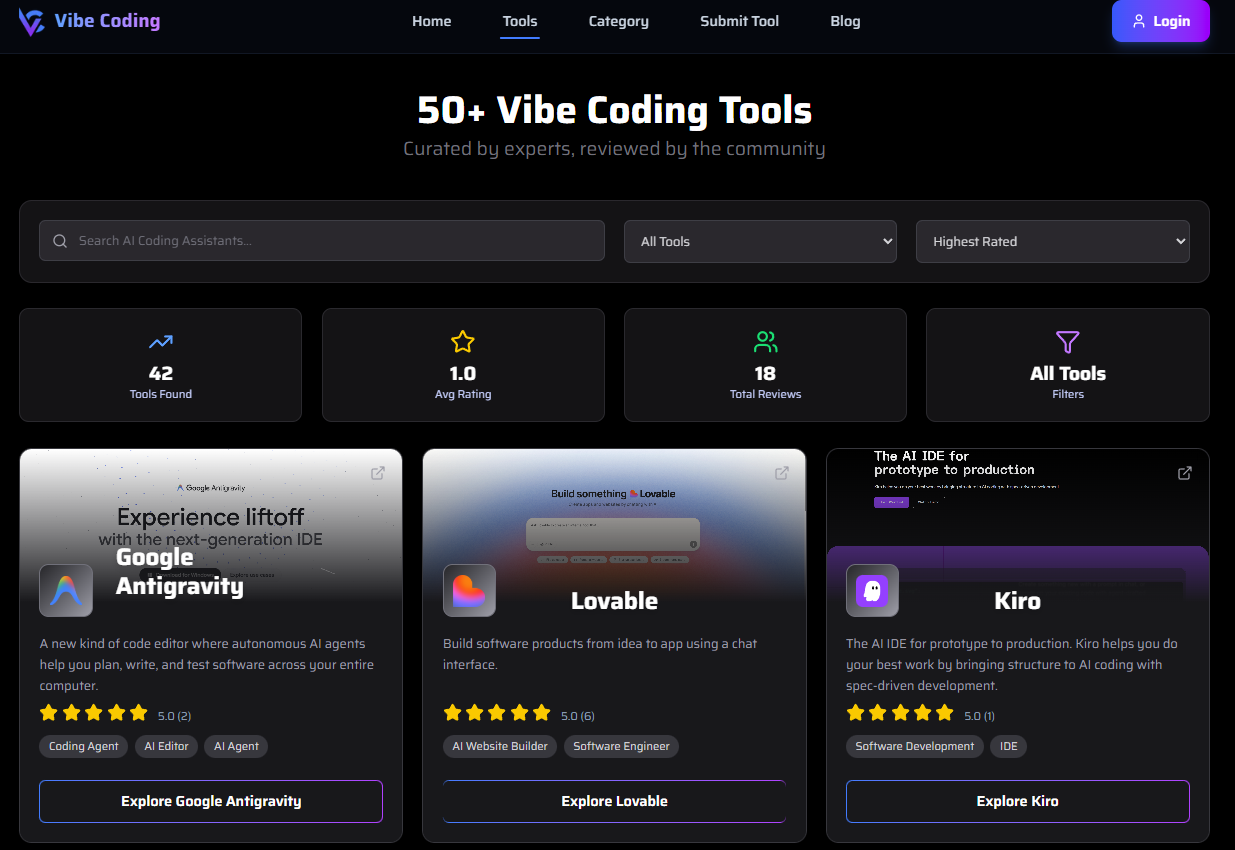Open the external link icon on the Lovable card
1235x850 pixels.
pyautogui.click(x=781, y=473)
